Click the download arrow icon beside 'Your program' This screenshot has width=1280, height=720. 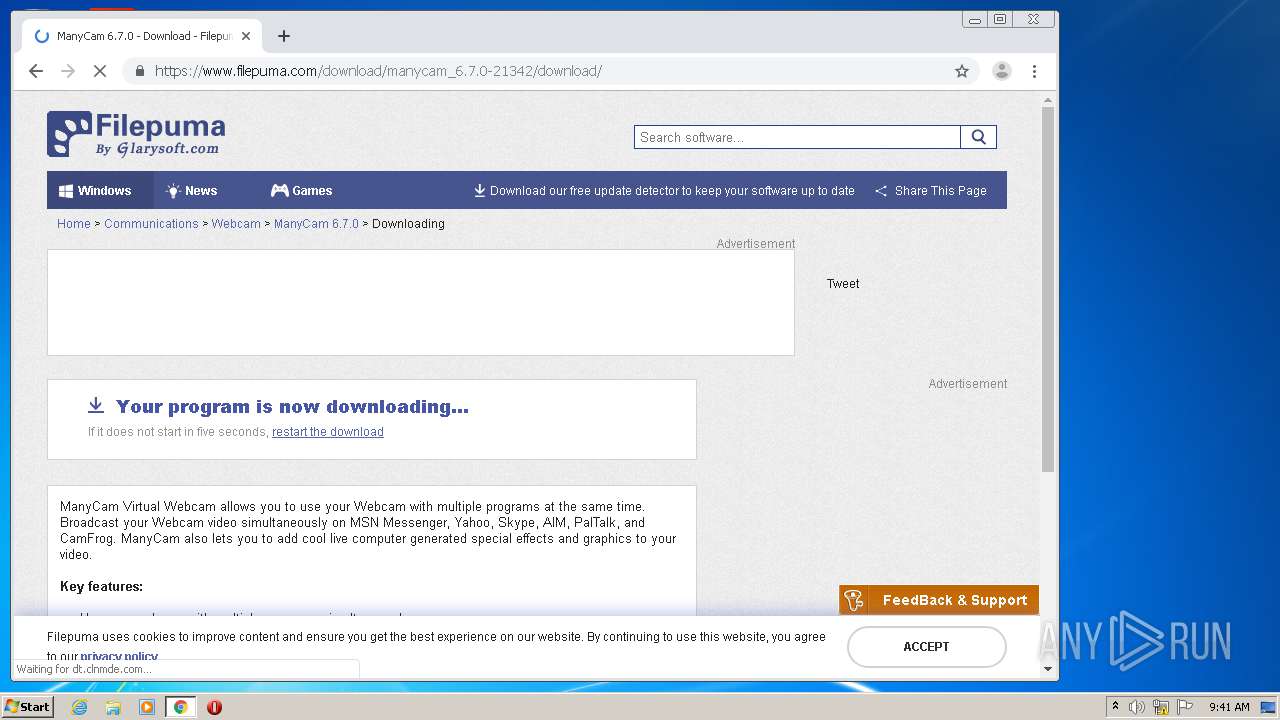(x=96, y=405)
